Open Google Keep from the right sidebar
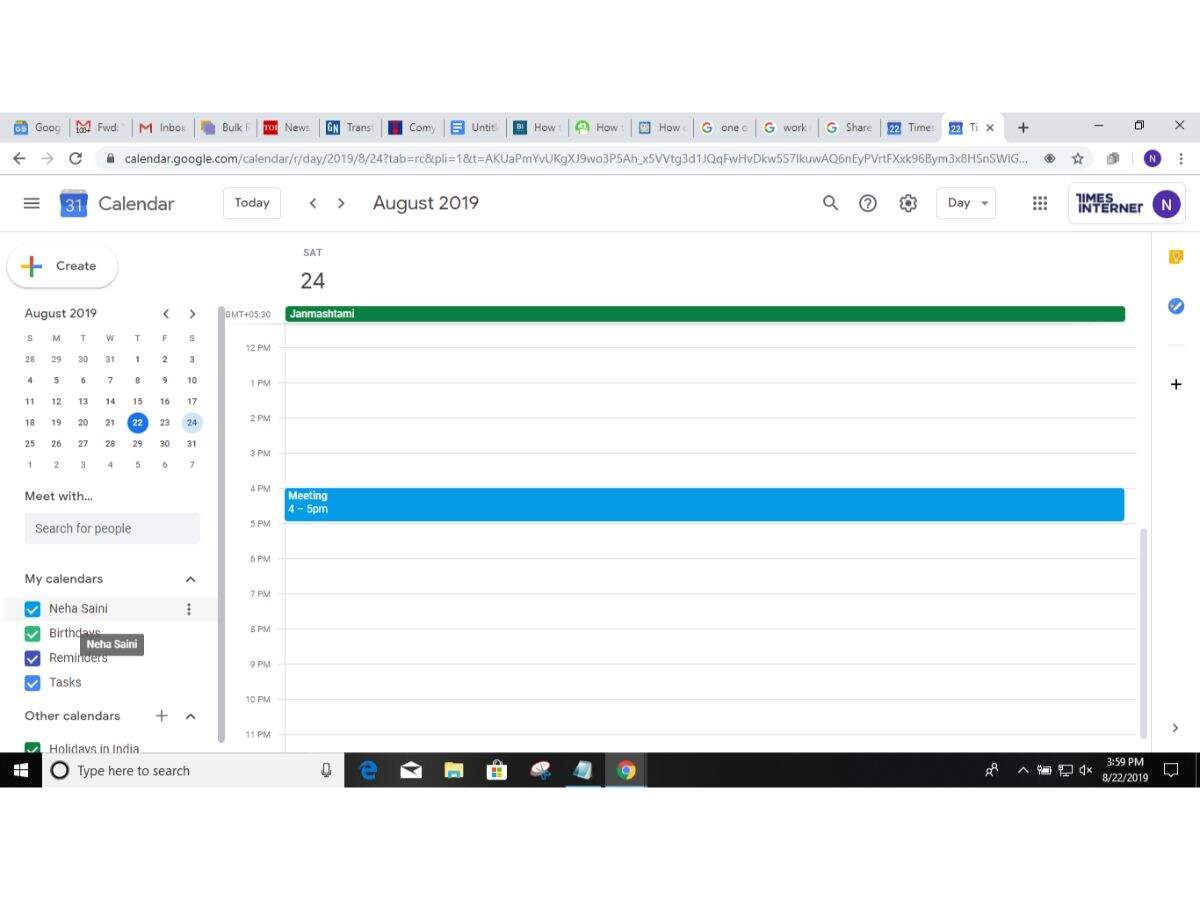The width and height of the screenshot is (1200, 900). tap(1176, 257)
